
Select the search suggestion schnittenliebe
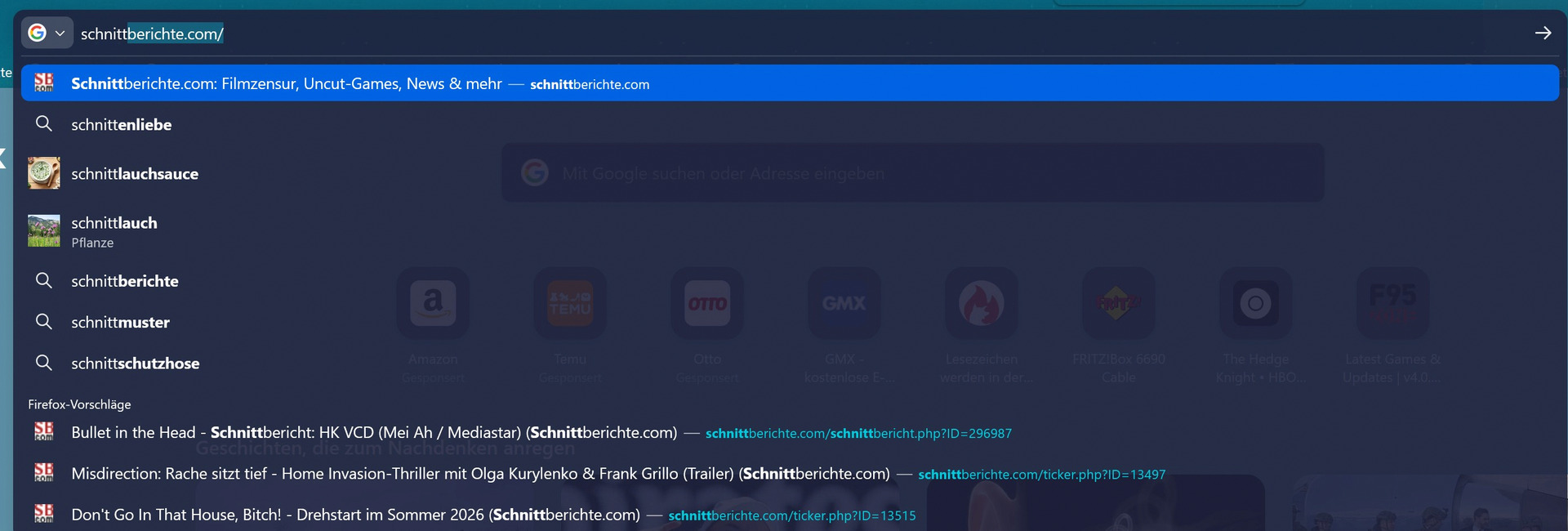tap(790, 124)
